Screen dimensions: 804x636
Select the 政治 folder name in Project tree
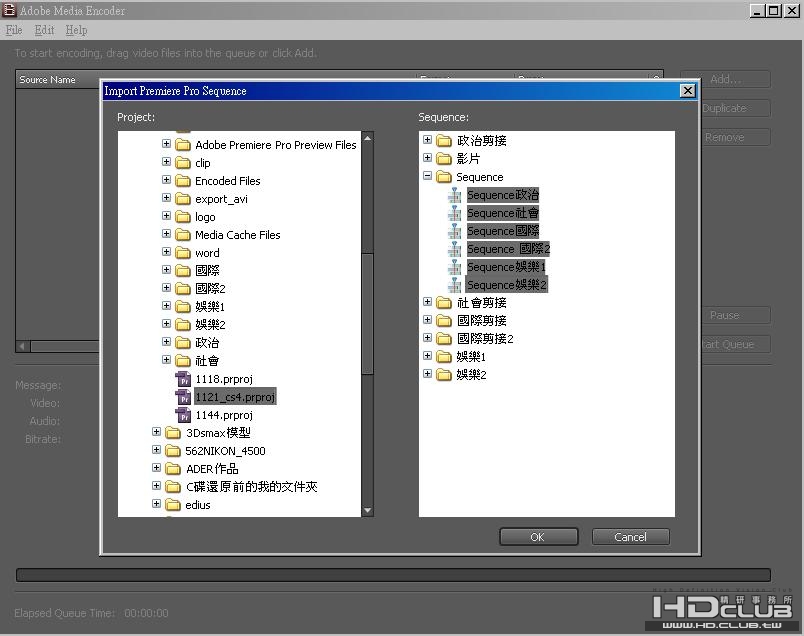click(207, 343)
